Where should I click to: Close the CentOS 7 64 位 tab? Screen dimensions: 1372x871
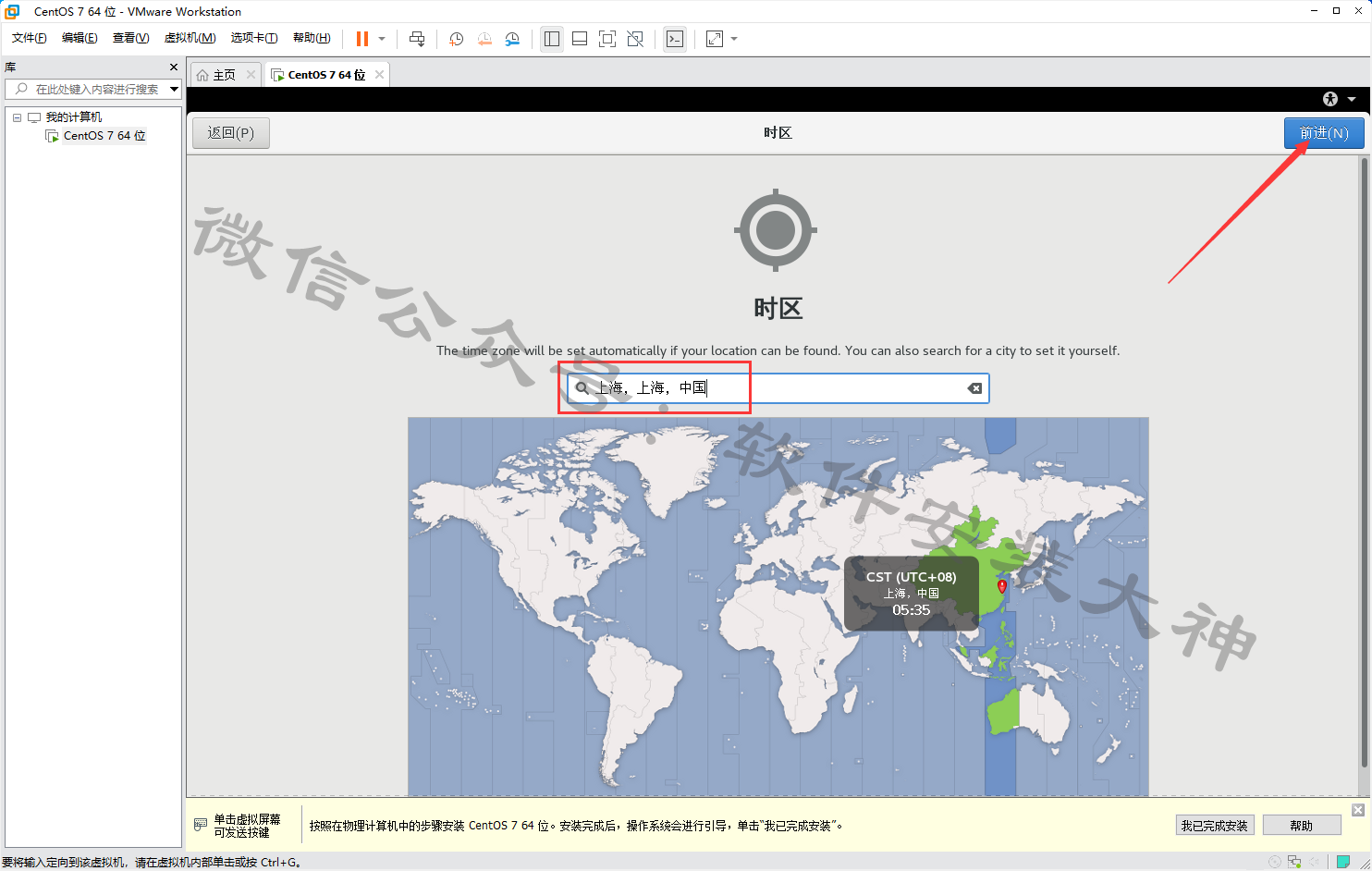[379, 75]
